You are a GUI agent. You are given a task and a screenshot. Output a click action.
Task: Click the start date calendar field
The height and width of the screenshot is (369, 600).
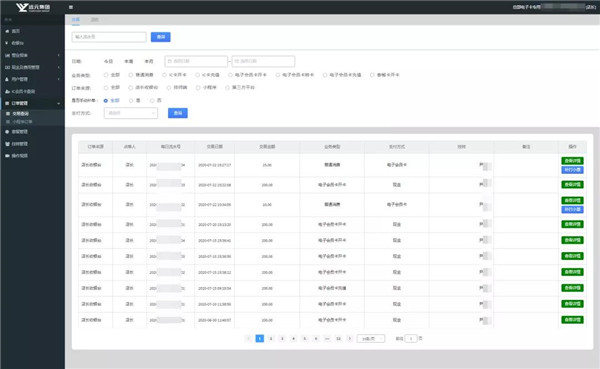coord(196,61)
